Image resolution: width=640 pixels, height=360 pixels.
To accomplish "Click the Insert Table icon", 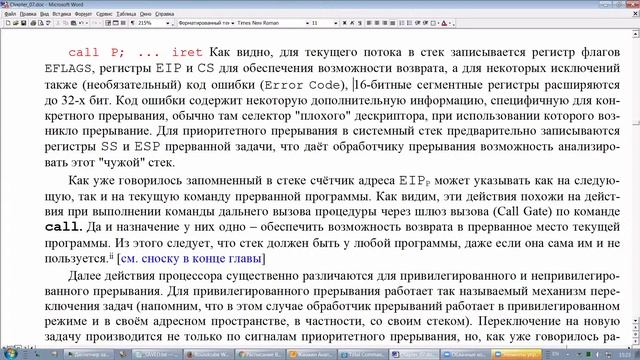I will point(116,23).
